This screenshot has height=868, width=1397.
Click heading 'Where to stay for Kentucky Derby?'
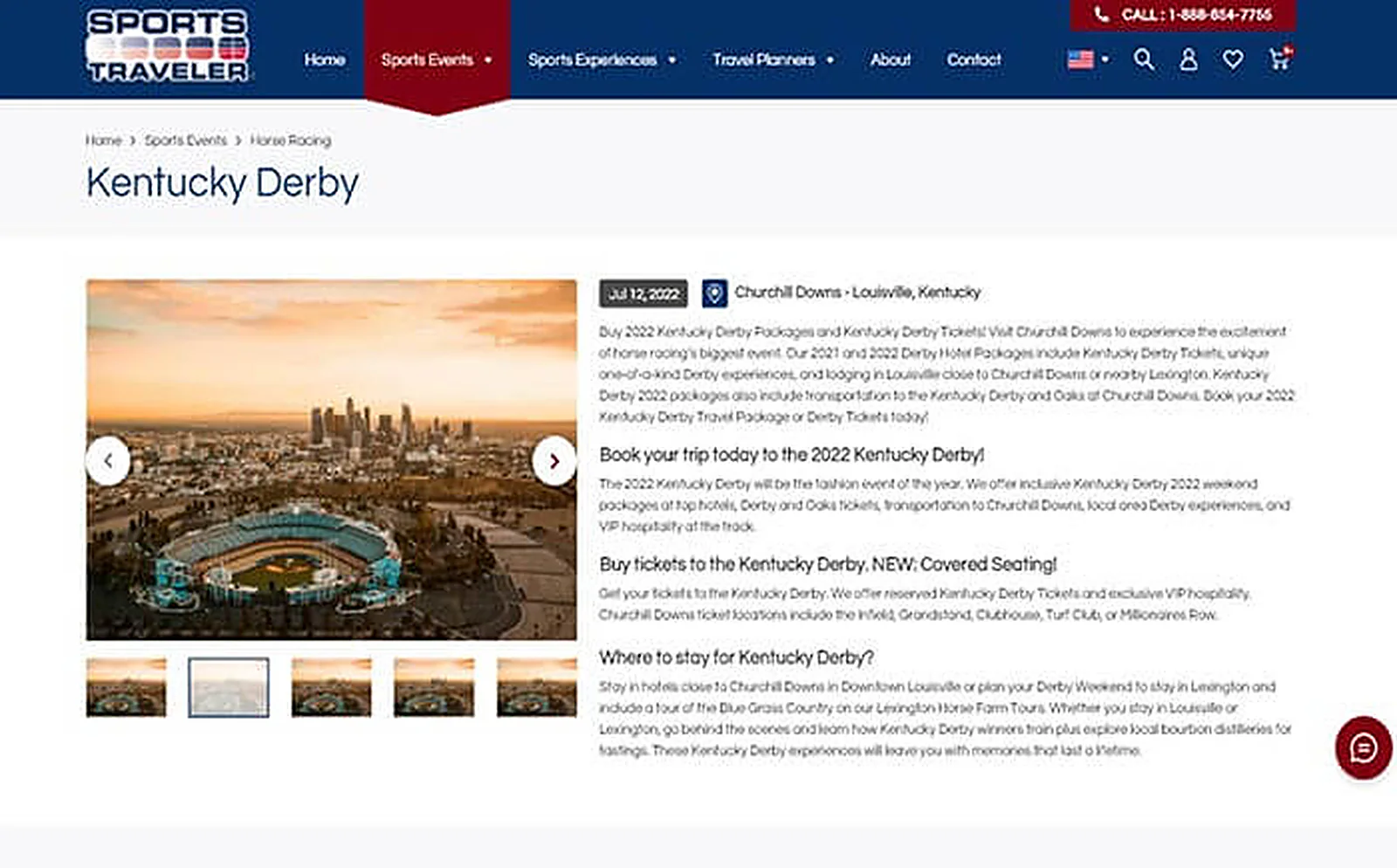(736, 657)
